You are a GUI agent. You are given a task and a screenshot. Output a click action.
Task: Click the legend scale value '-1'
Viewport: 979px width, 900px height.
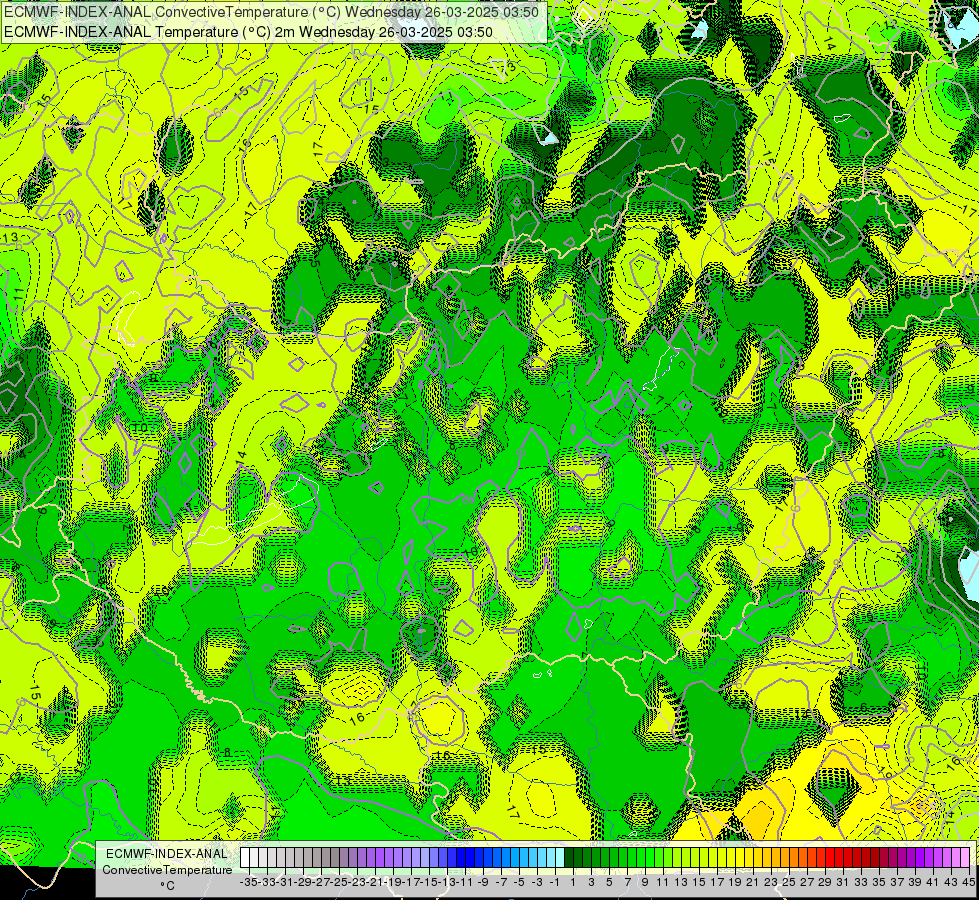554,883
